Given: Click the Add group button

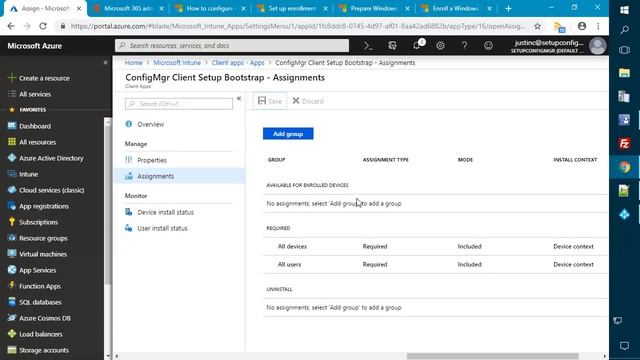Looking at the screenshot, I should point(288,133).
